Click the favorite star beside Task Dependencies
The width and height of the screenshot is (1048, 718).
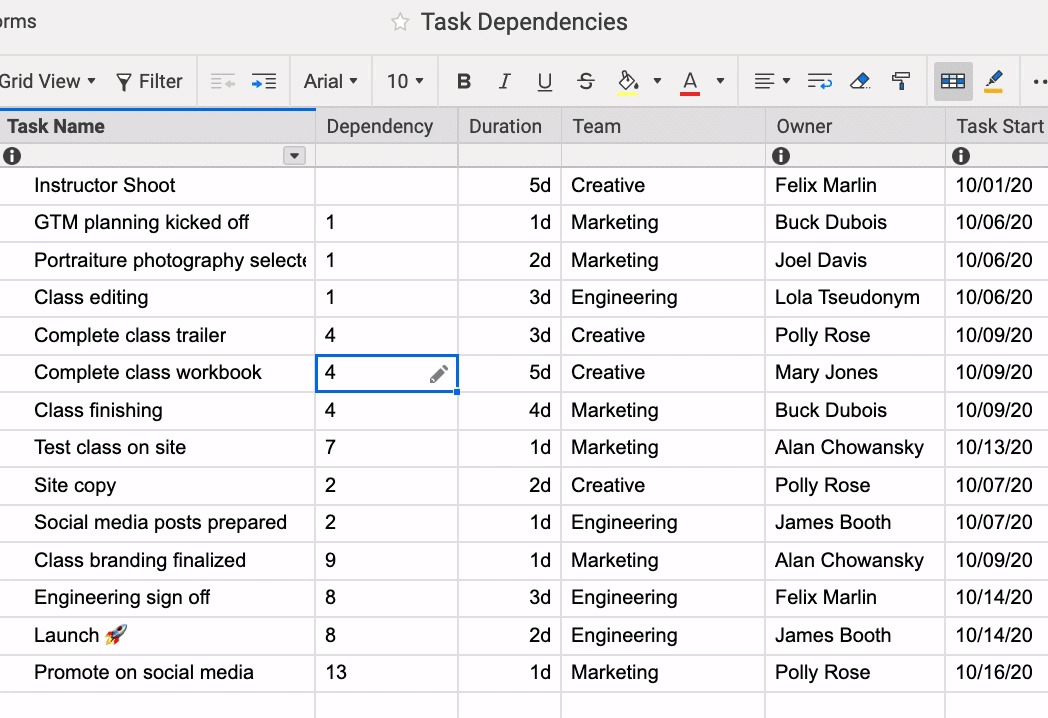pyautogui.click(x=400, y=23)
